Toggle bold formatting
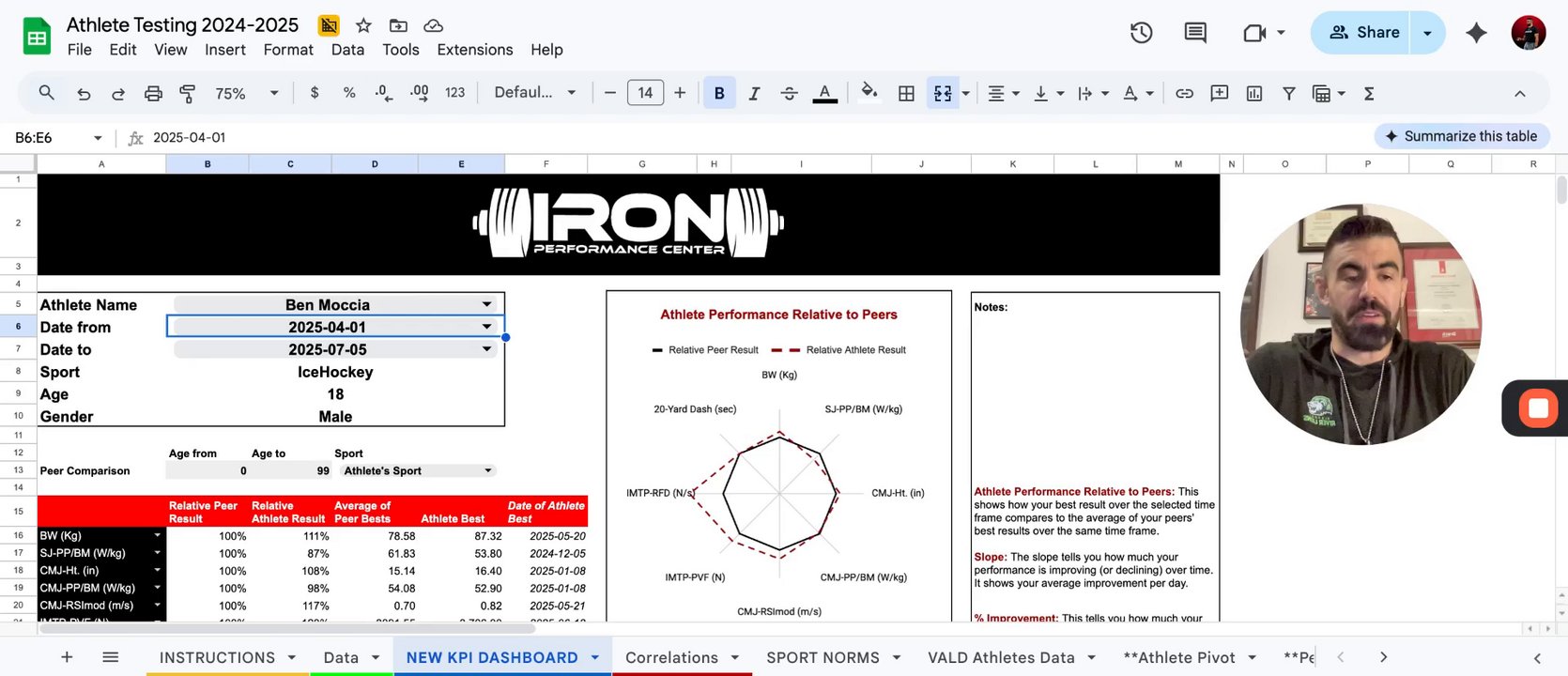 pyautogui.click(x=719, y=93)
